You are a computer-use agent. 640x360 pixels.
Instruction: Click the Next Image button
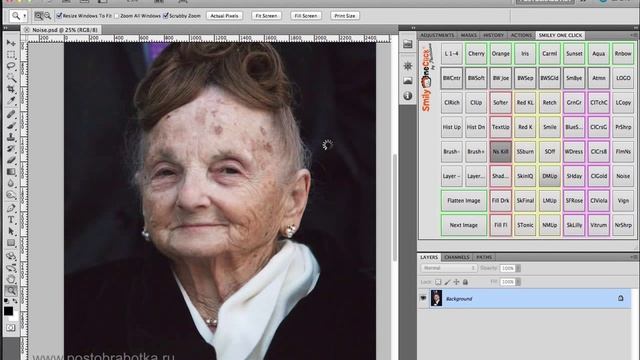pos(464,225)
